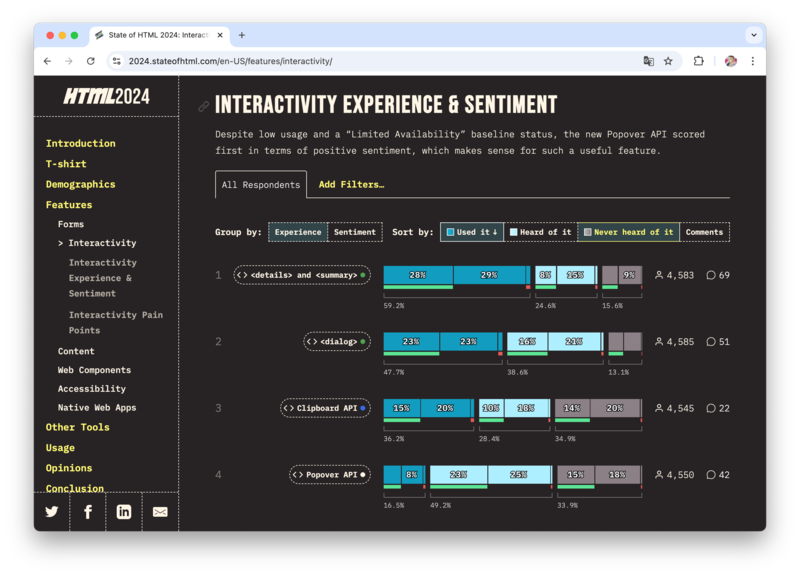Open the Chrome three-dot menu
This screenshot has width=800, height=576.
pos(753,61)
